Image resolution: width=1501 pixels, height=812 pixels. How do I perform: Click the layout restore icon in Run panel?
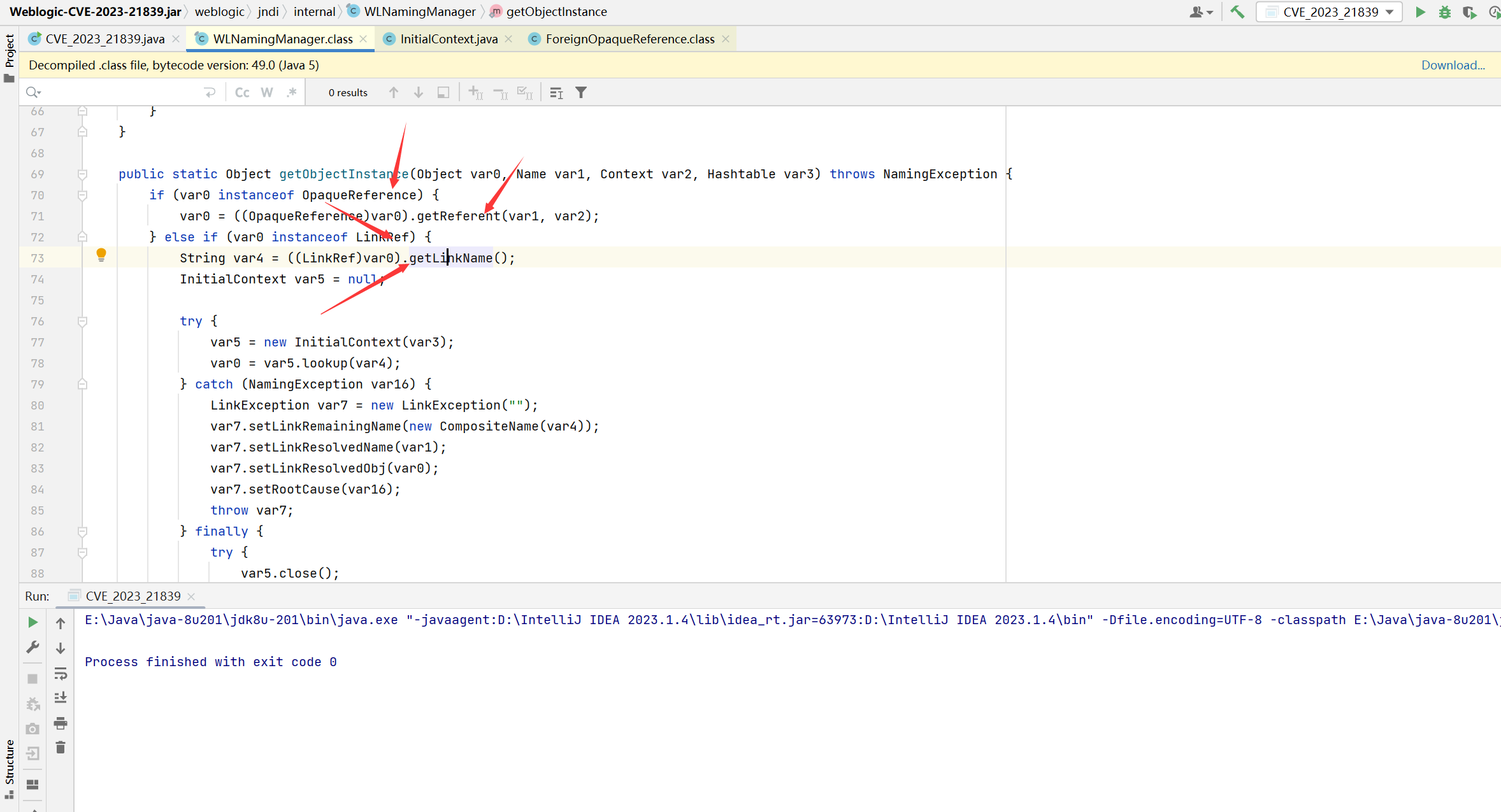33,785
